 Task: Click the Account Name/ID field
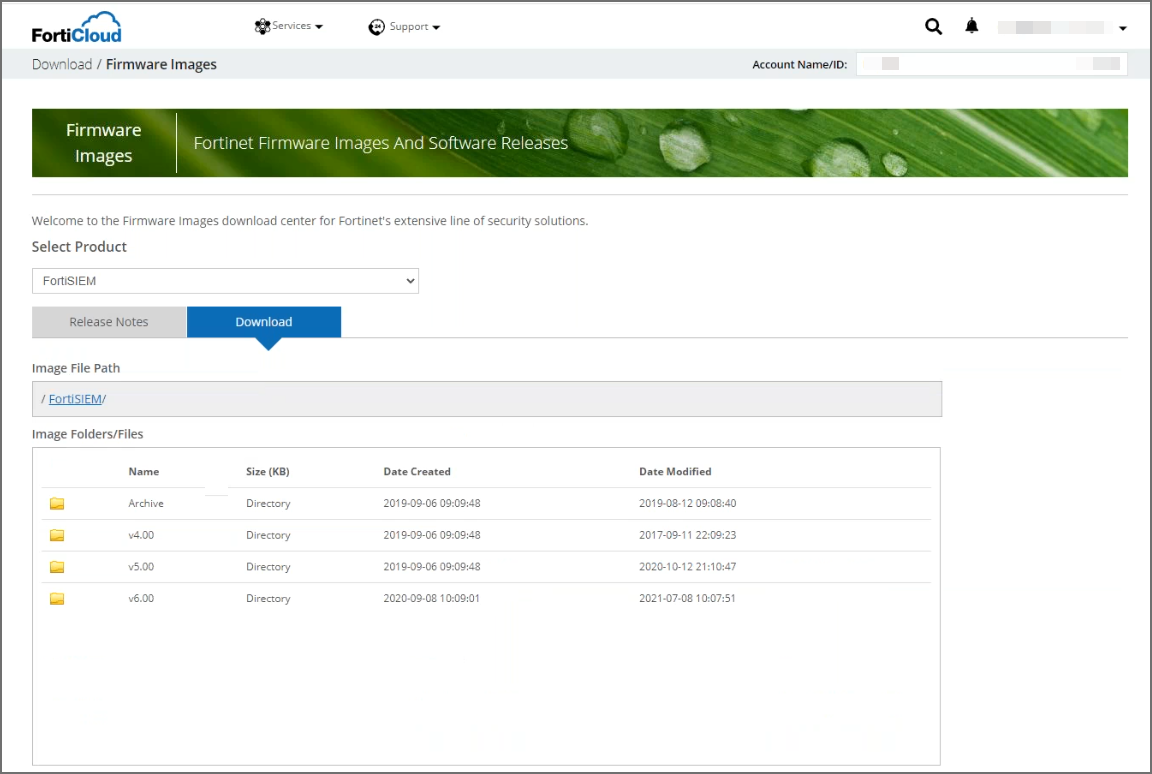click(991, 64)
